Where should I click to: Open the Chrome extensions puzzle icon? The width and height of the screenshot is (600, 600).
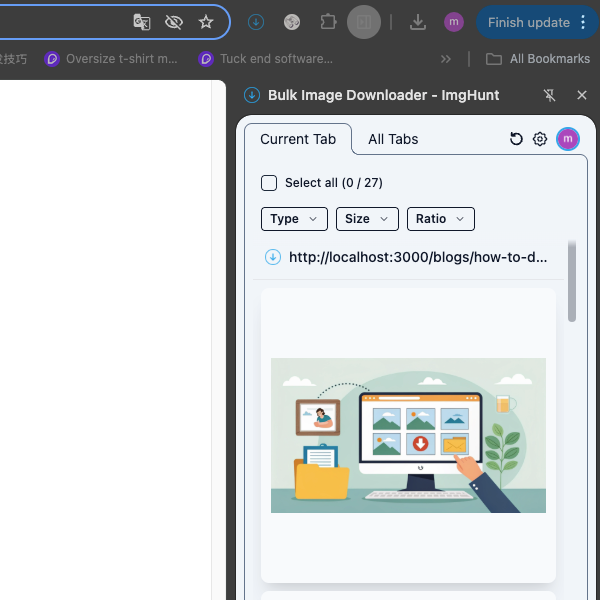[328, 22]
